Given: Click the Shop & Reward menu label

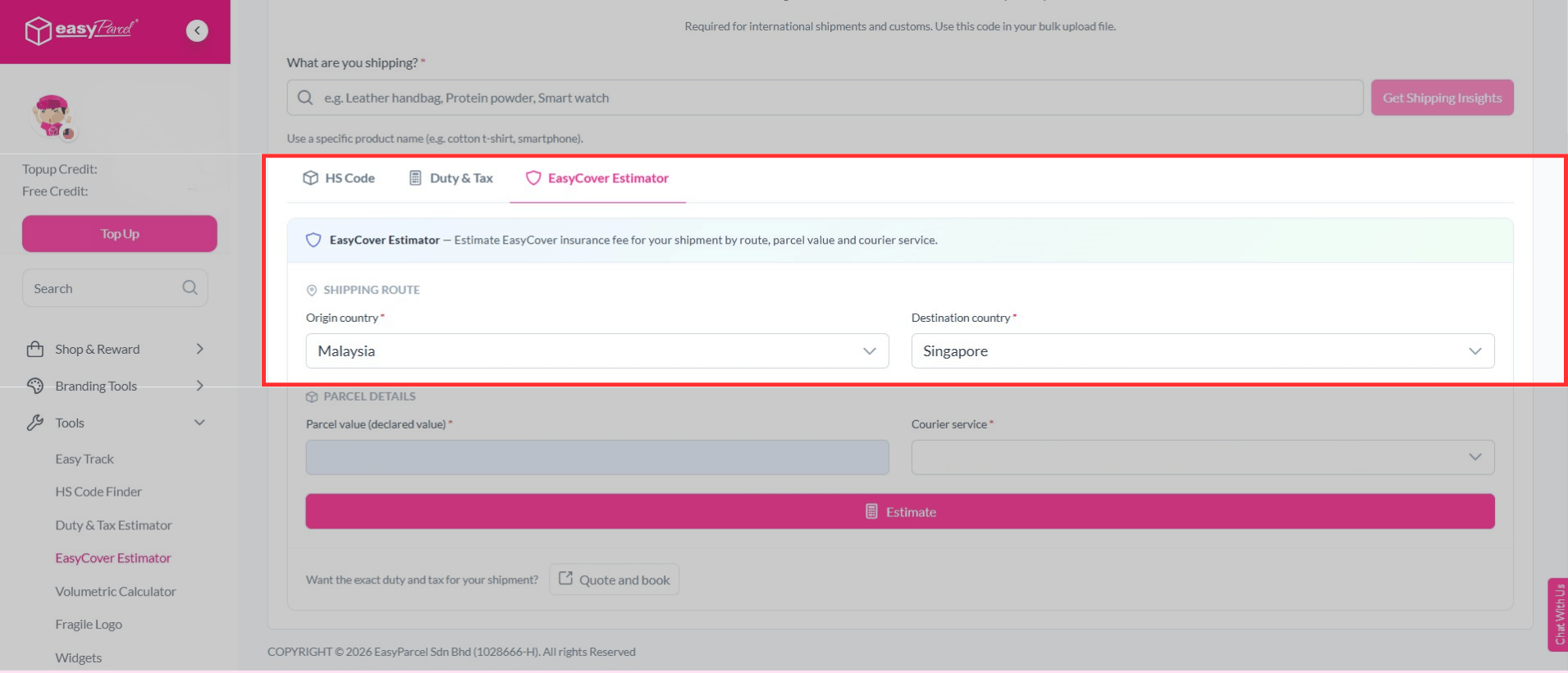Looking at the screenshot, I should point(98,349).
